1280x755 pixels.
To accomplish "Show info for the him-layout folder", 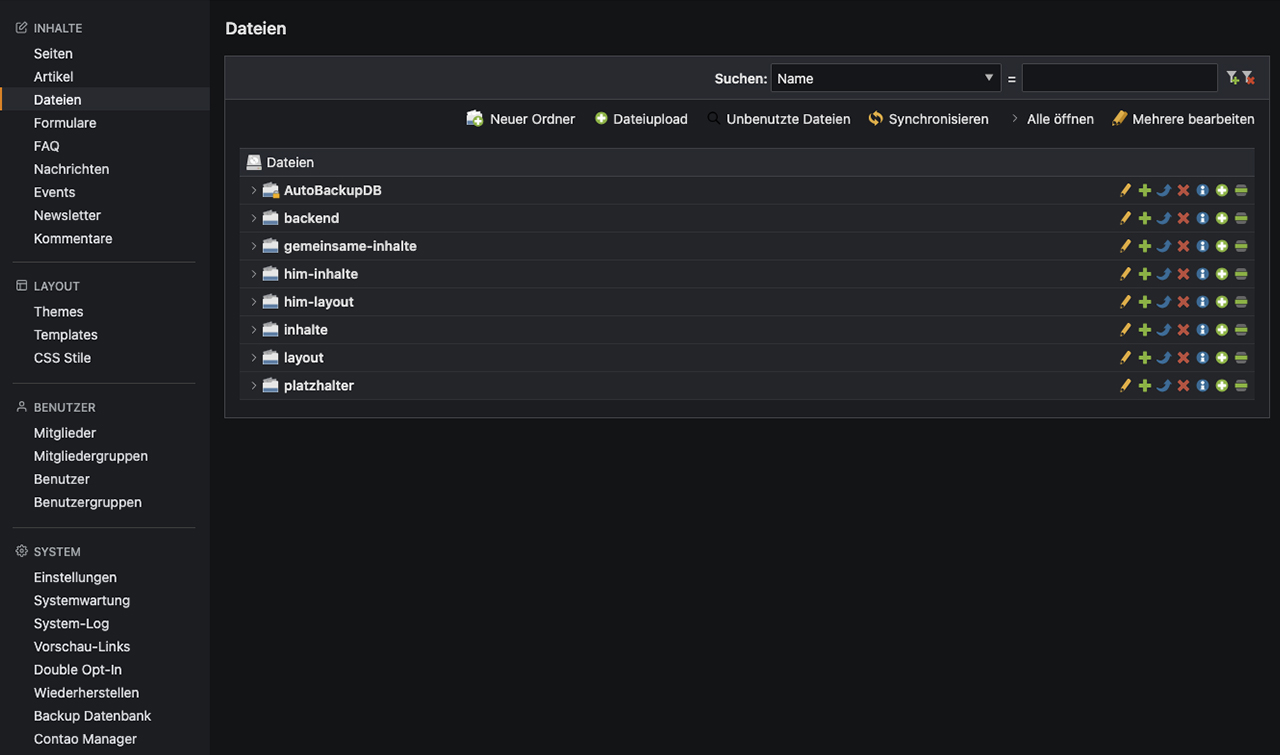I will [x=1202, y=302].
